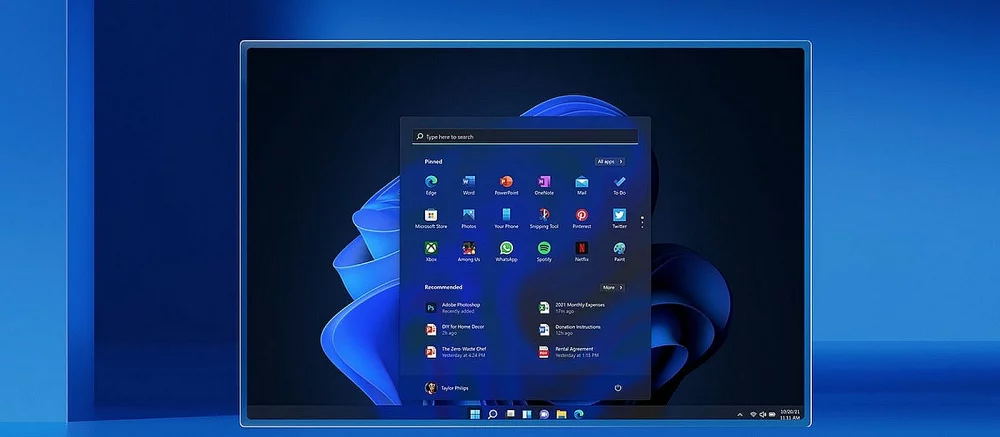The height and width of the screenshot is (437, 1000).
Task: Open Taylor Philips user account menu
Action: pos(447,388)
